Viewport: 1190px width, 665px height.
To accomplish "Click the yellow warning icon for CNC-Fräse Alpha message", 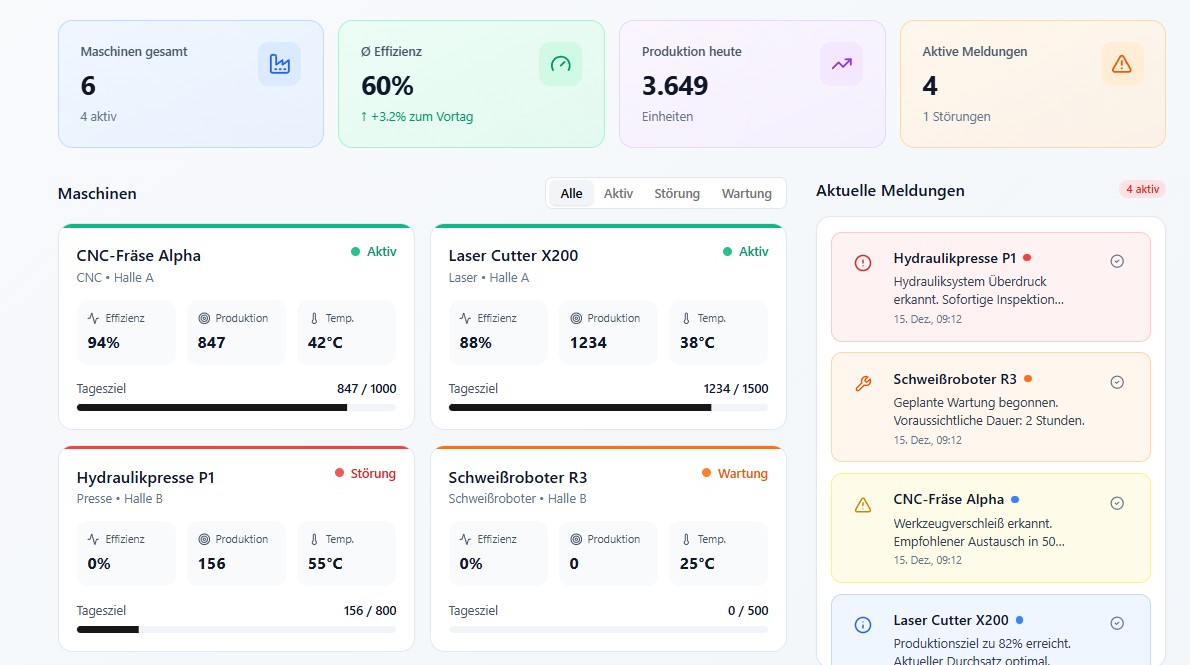I will 863,505.
